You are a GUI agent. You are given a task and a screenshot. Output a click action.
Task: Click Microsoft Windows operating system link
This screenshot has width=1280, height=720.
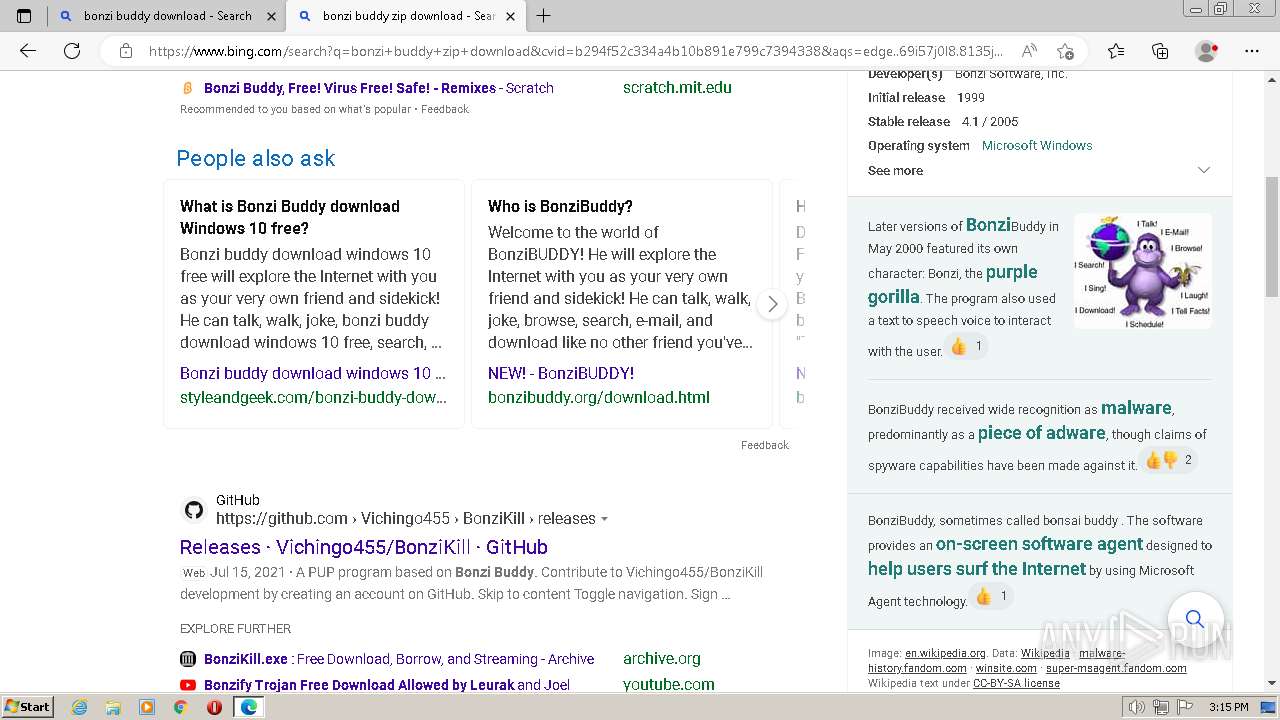1037,145
